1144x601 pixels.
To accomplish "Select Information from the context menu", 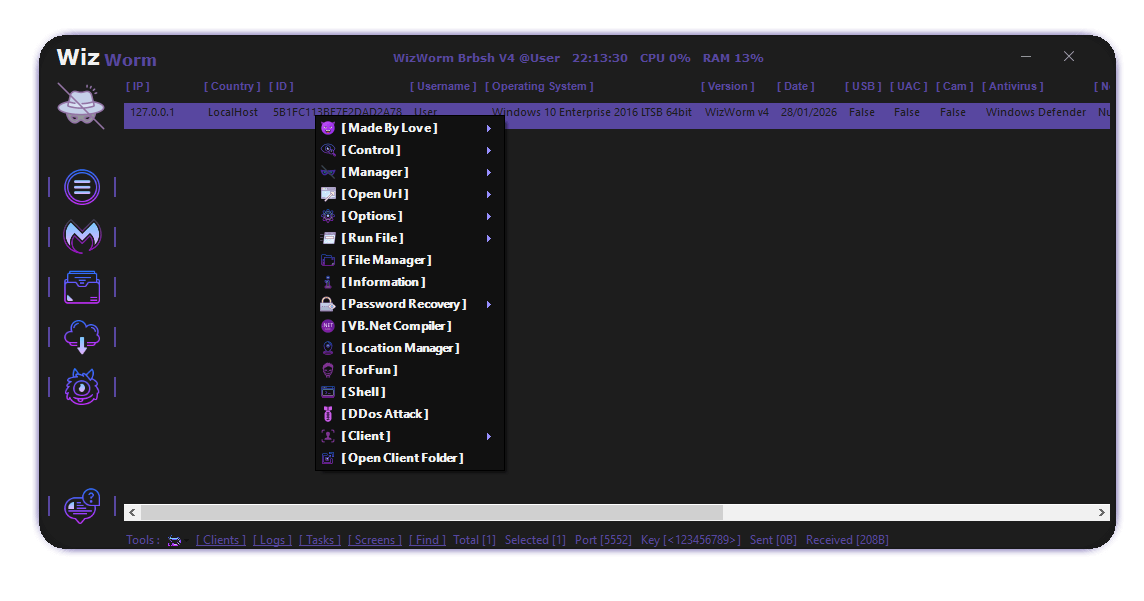I will pos(383,282).
